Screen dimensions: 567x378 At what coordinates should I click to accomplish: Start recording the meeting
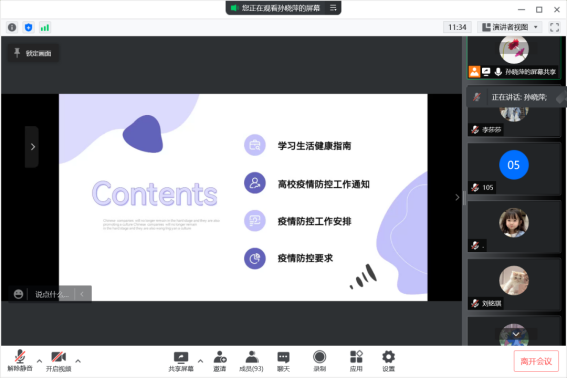(319, 361)
